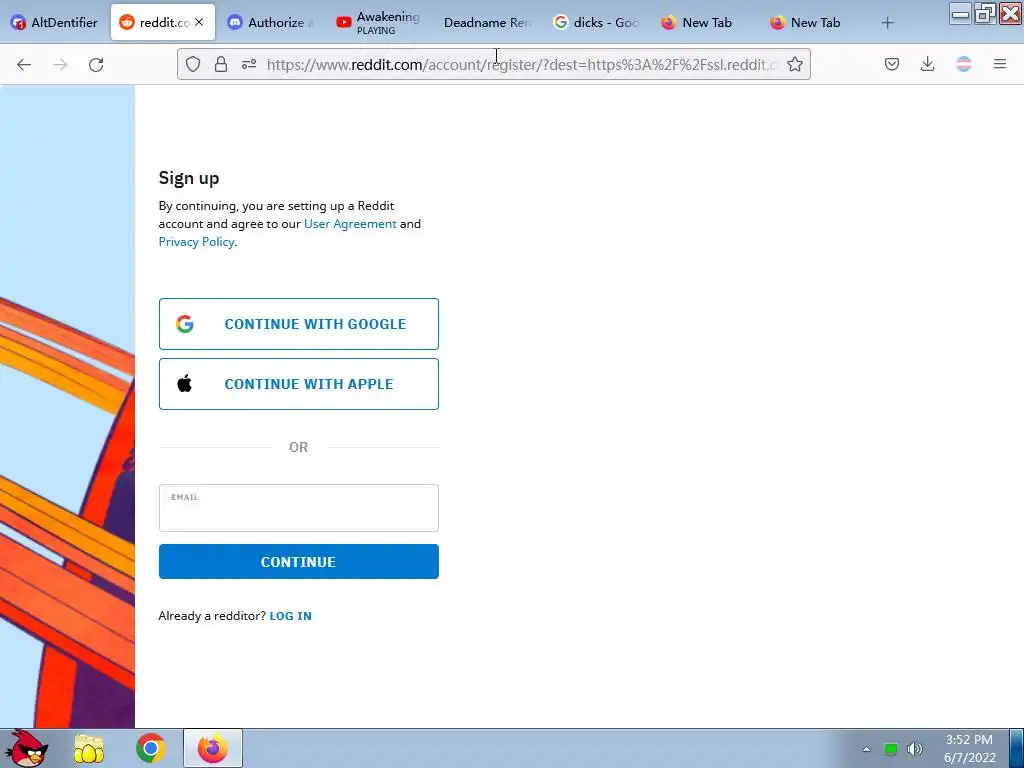Click the taskbar clock and date
Image resolution: width=1024 pixels, height=768 pixels.
point(969,748)
